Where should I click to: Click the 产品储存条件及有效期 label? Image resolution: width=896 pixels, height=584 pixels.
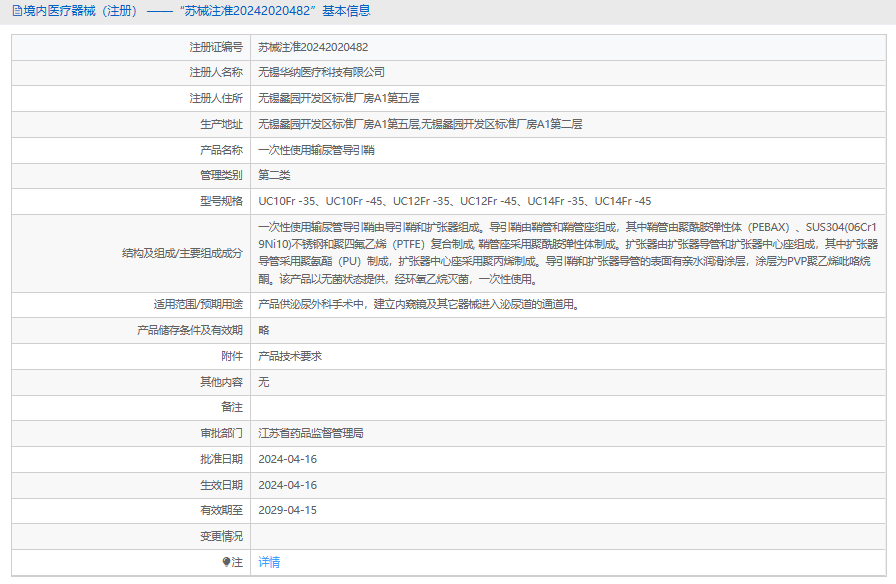(190, 330)
